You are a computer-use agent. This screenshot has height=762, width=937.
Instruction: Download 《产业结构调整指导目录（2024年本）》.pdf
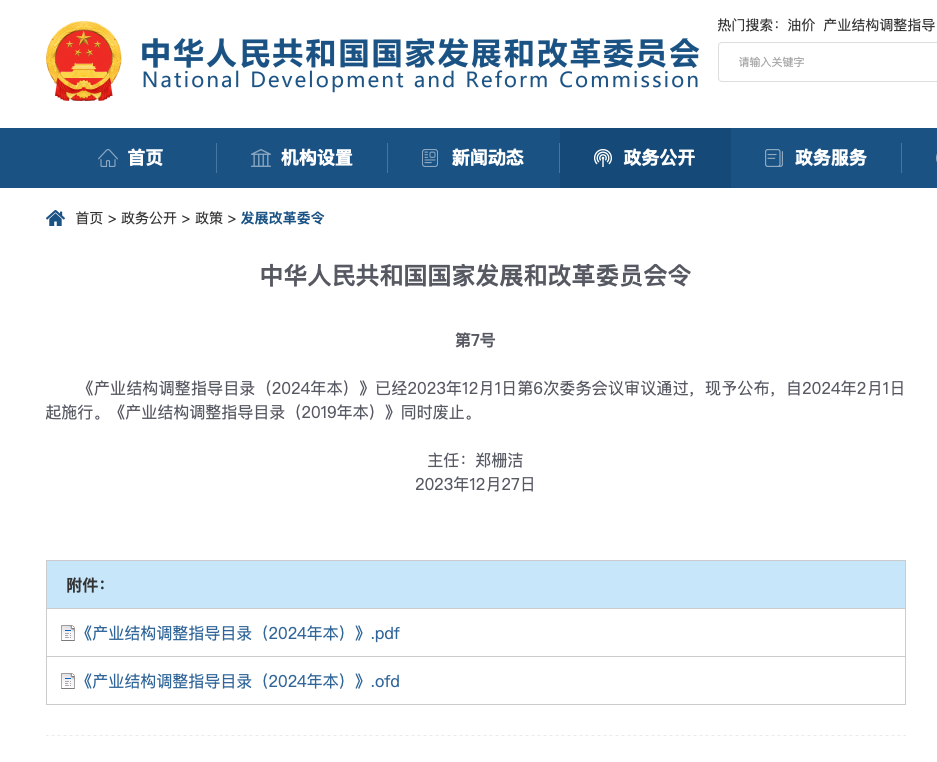coord(239,633)
